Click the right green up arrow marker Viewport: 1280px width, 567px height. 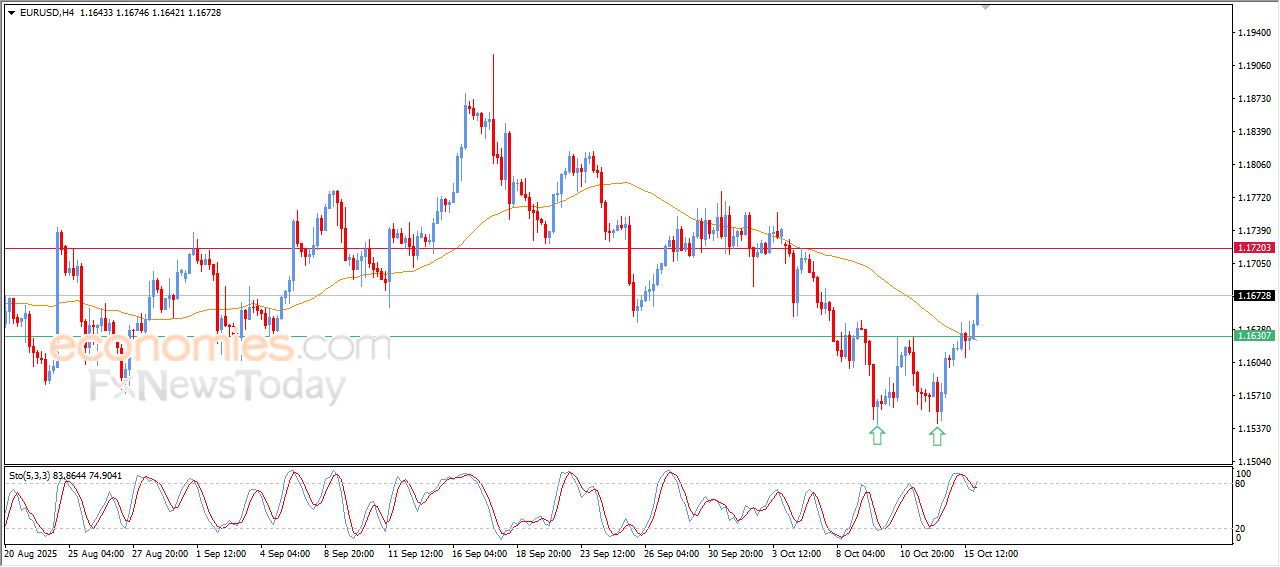(937, 435)
